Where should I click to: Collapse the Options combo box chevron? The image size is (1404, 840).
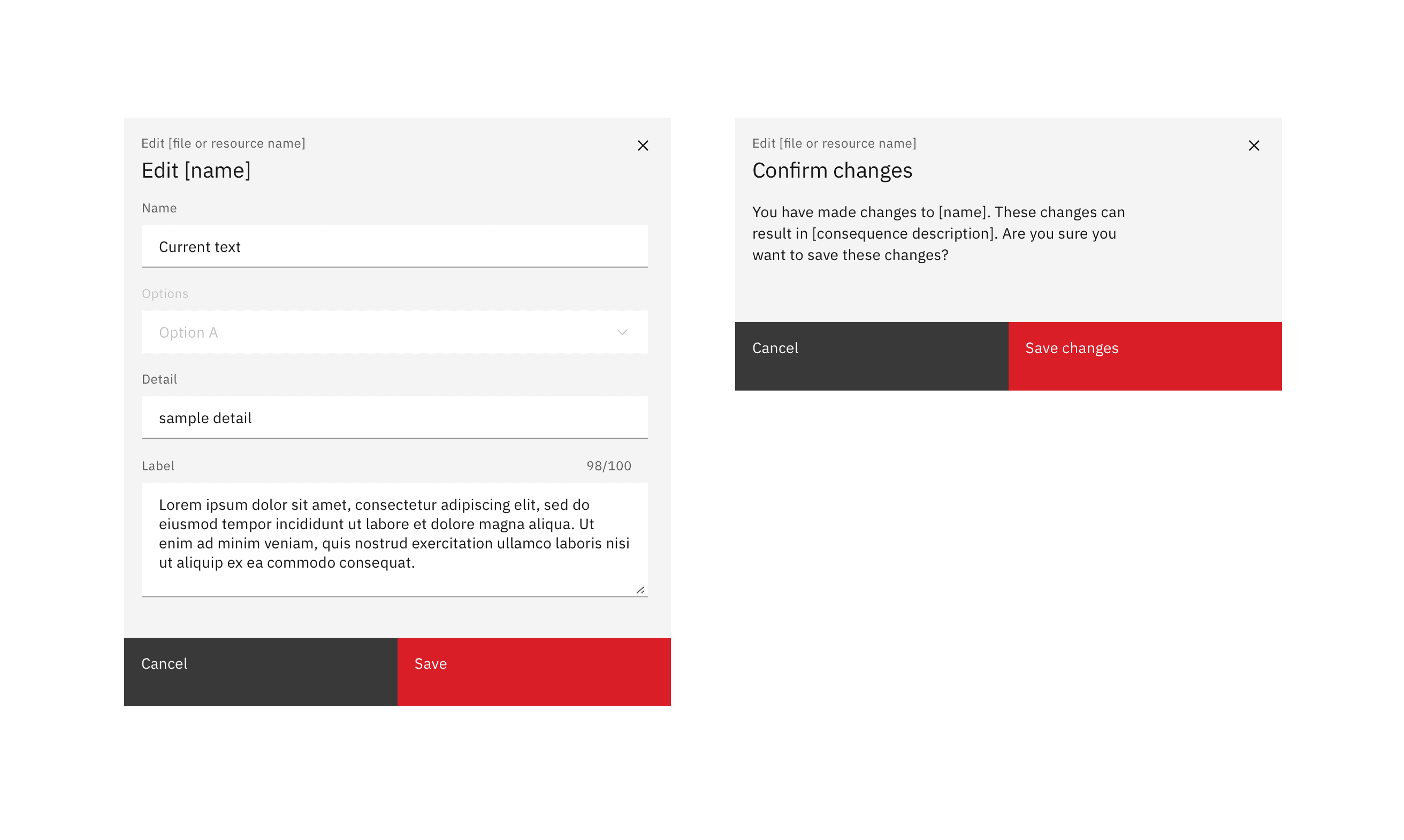tap(621, 332)
